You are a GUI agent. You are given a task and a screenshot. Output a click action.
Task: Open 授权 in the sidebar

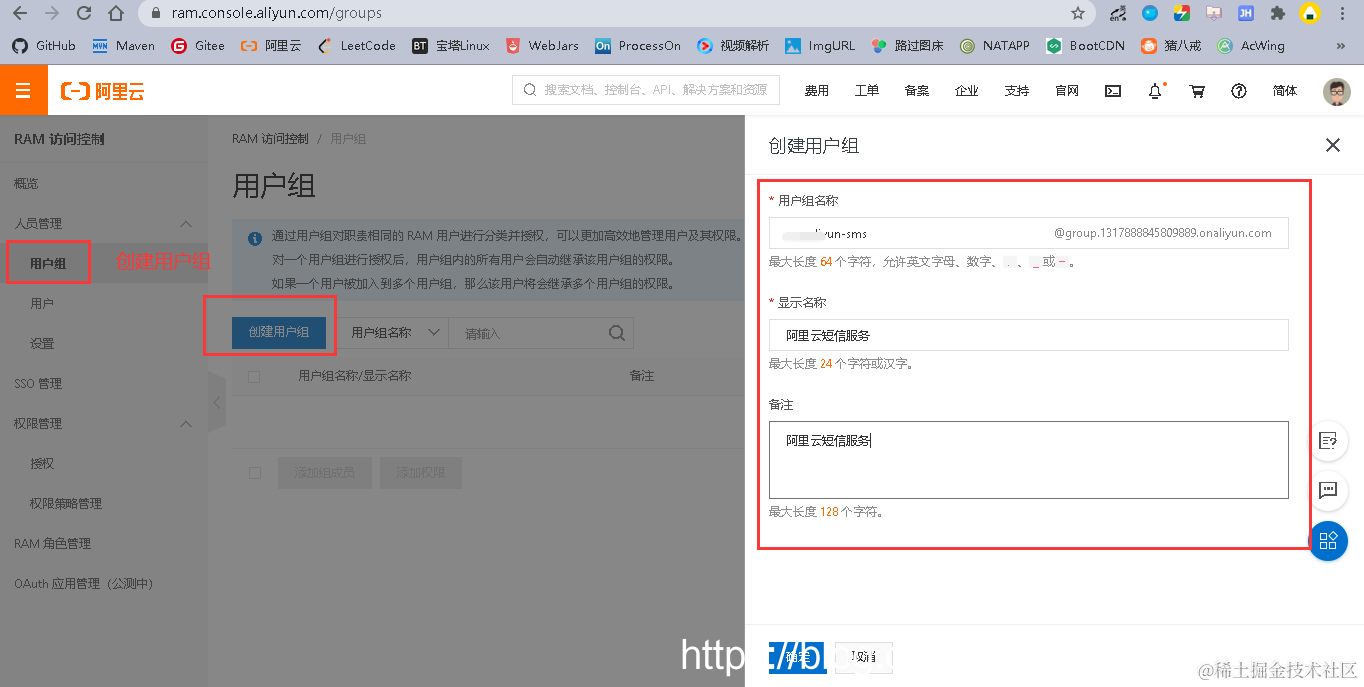pos(42,463)
